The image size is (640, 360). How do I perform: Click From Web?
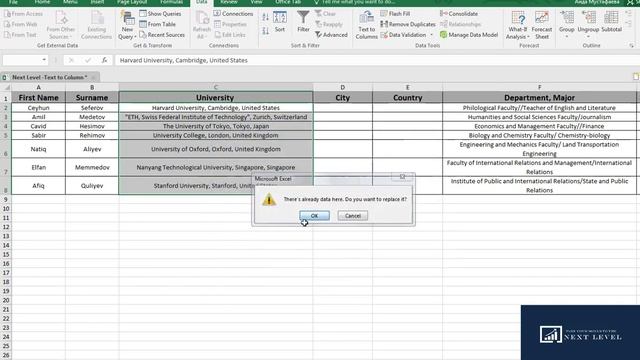20,24
